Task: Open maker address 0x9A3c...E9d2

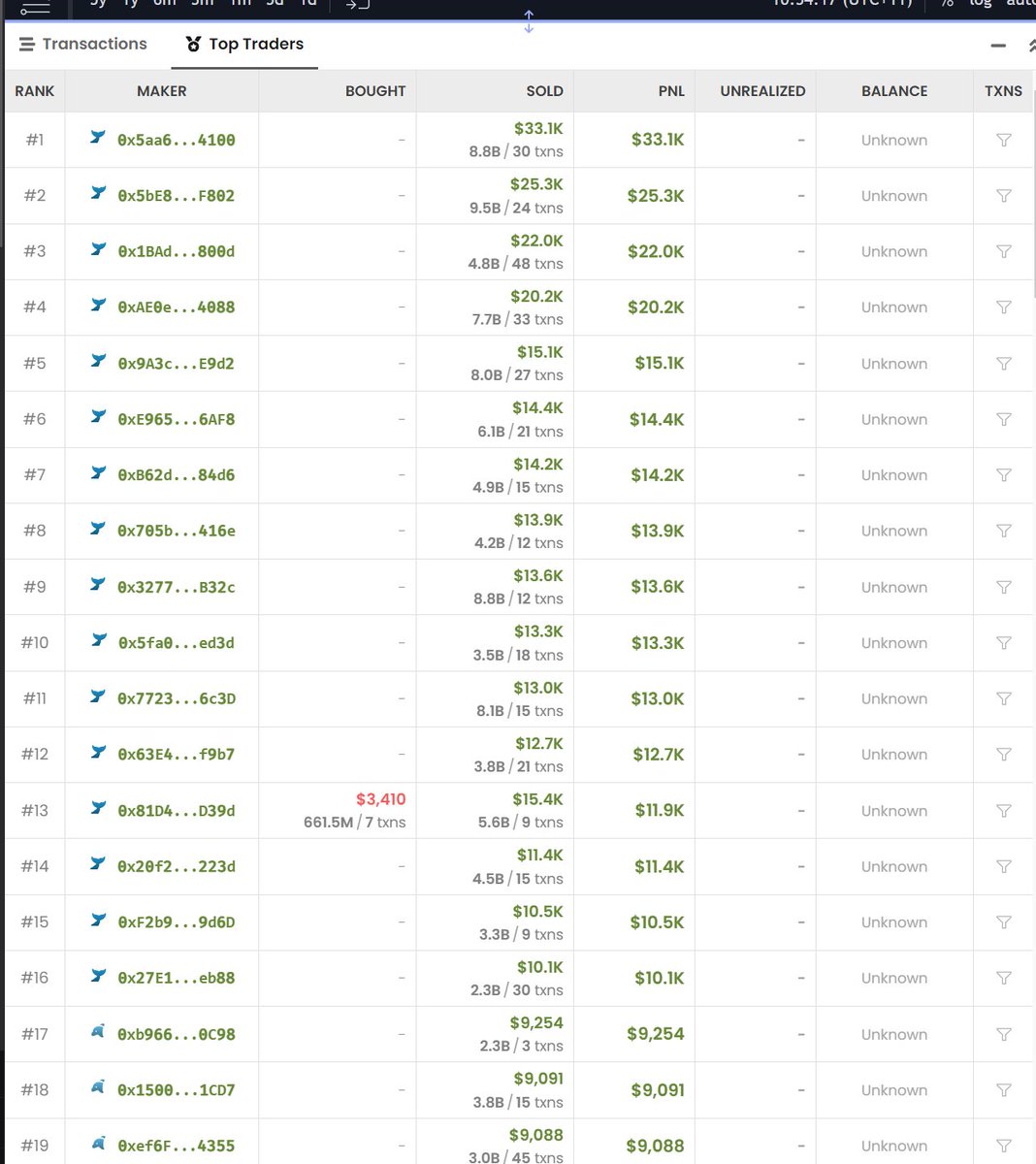Action: [177, 364]
